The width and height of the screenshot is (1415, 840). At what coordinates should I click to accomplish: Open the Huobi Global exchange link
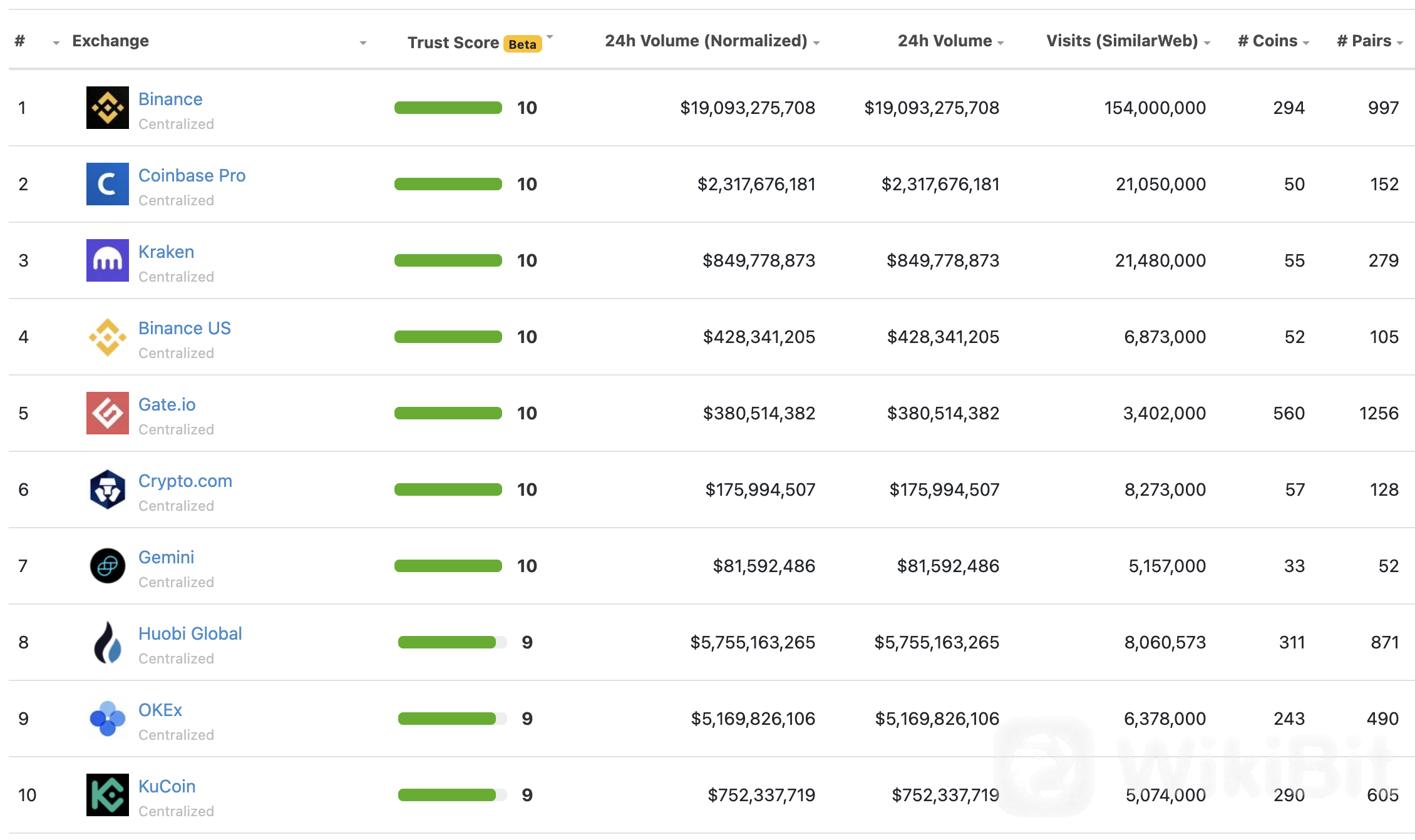point(190,633)
